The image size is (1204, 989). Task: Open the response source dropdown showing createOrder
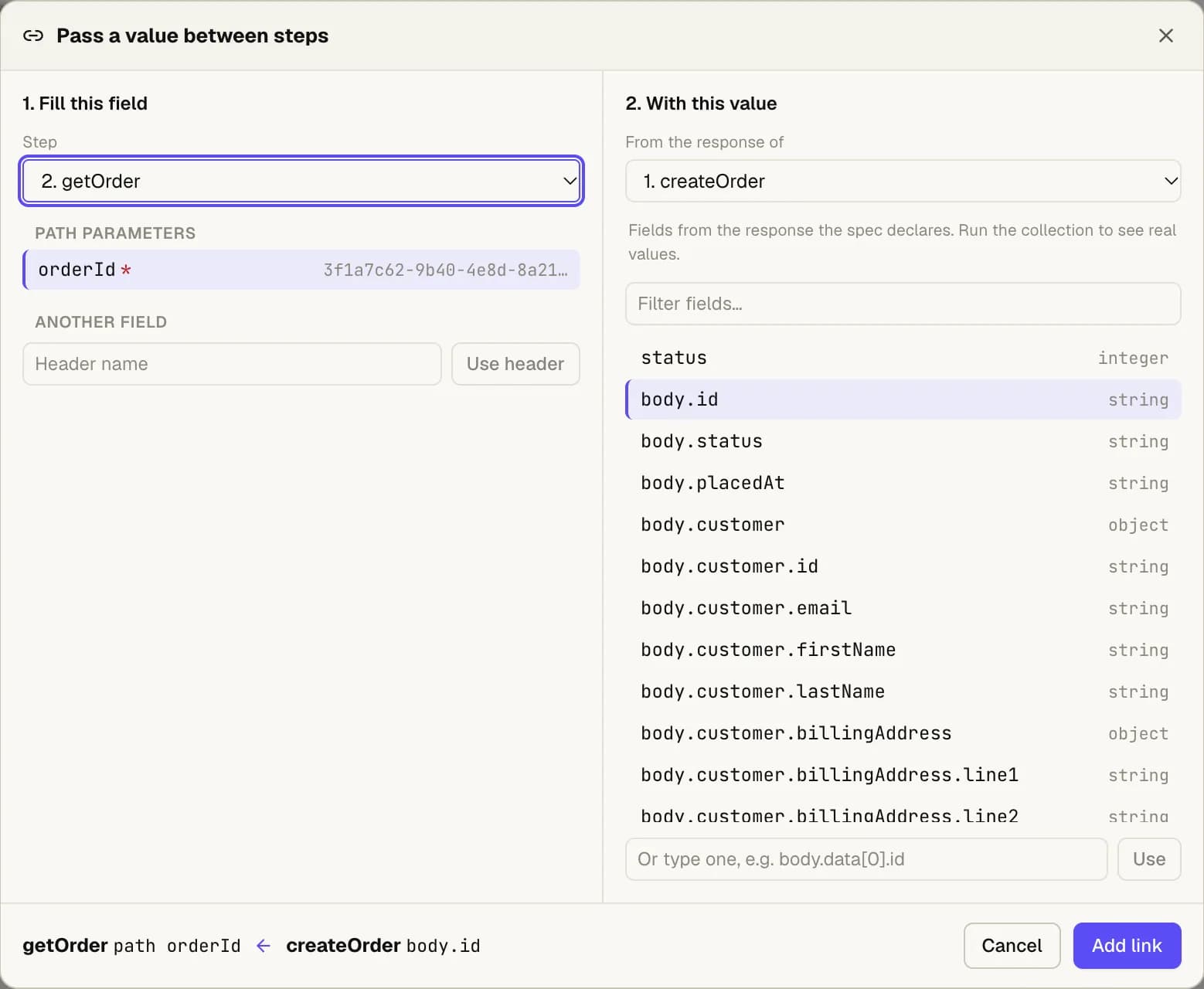(903, 181)
